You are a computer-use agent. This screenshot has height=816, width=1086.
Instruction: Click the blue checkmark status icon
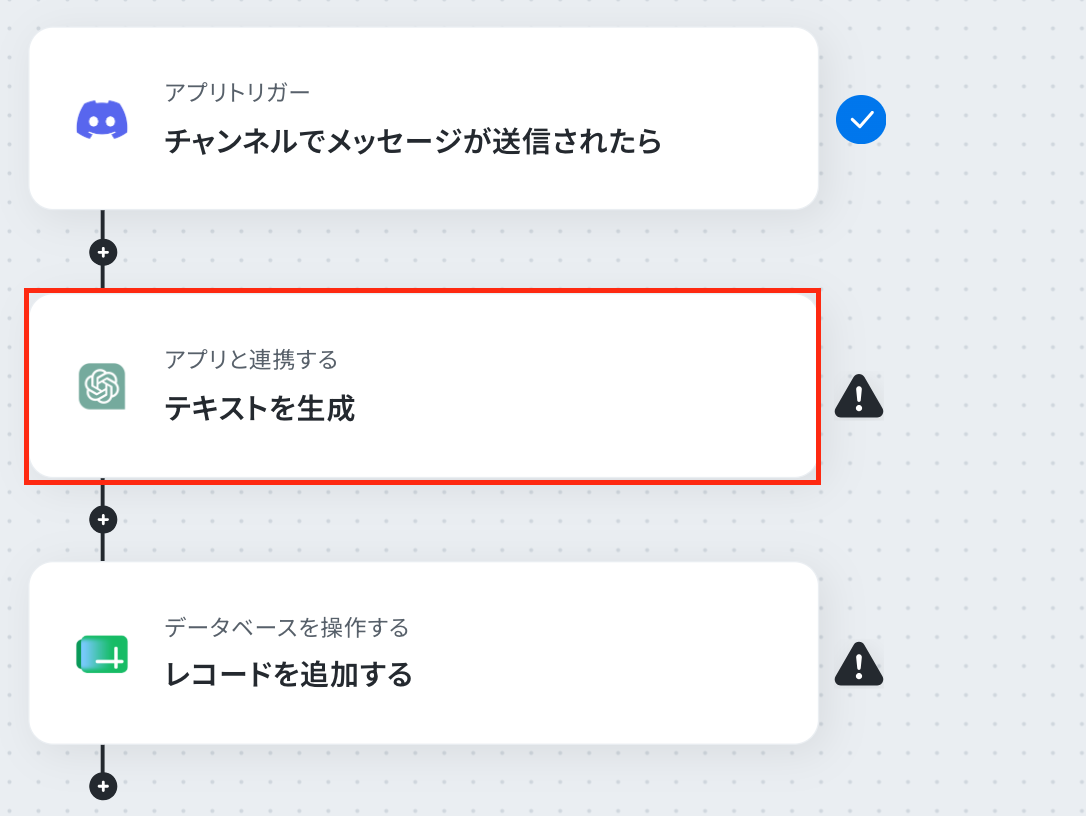(860, 120)
